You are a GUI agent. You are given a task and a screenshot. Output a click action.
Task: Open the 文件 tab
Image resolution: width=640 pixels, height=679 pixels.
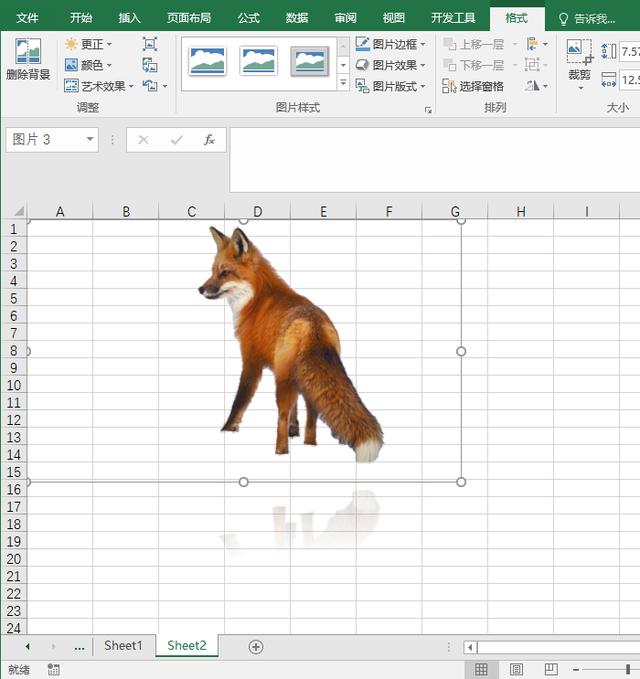pos(27,18)
